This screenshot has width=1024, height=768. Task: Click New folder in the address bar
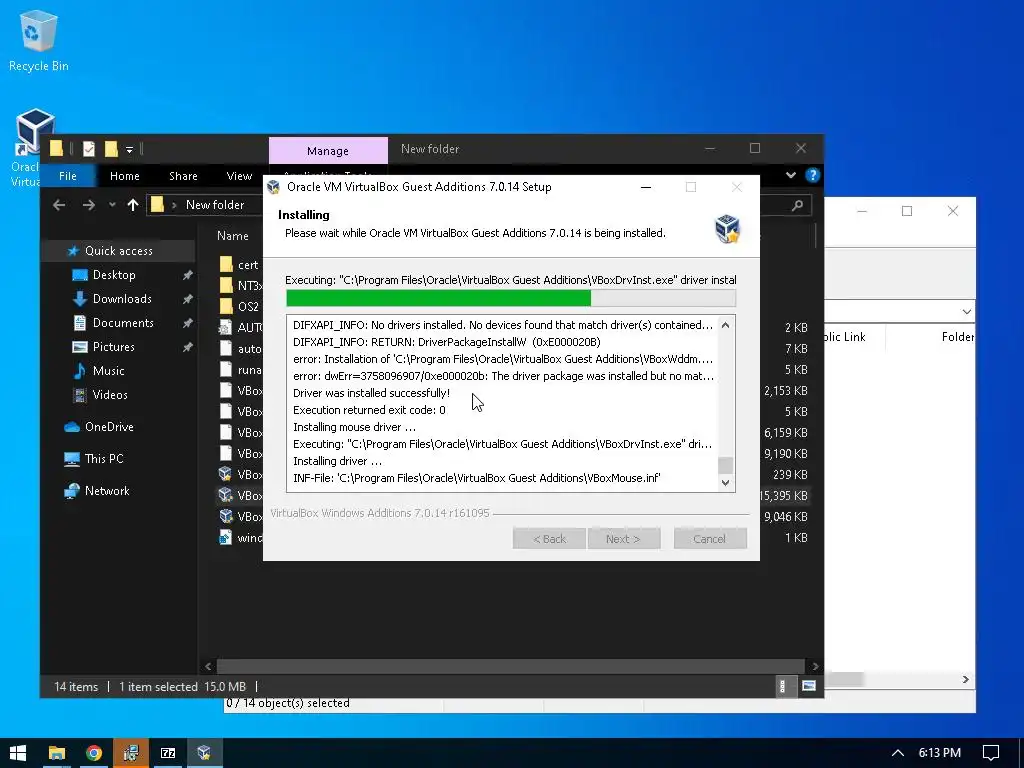point(215,205)
